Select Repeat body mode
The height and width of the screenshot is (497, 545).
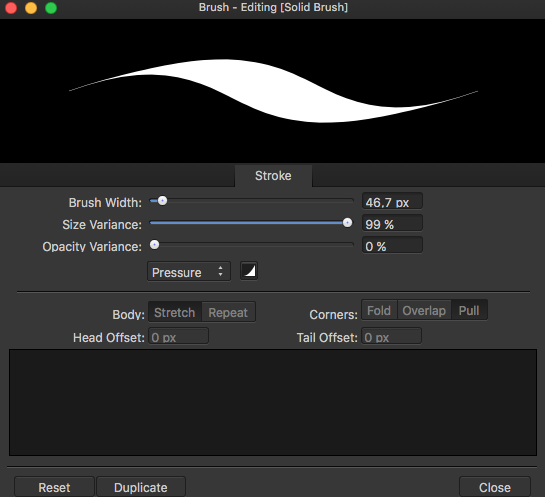tap(228, 312)
